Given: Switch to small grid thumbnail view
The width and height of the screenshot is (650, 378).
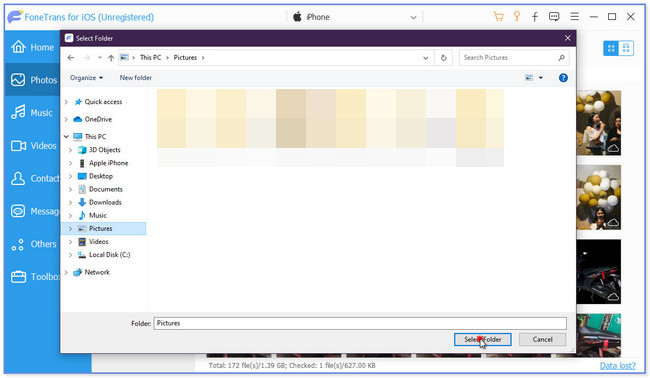Looking at the screenshot, I should coord(611,48).
